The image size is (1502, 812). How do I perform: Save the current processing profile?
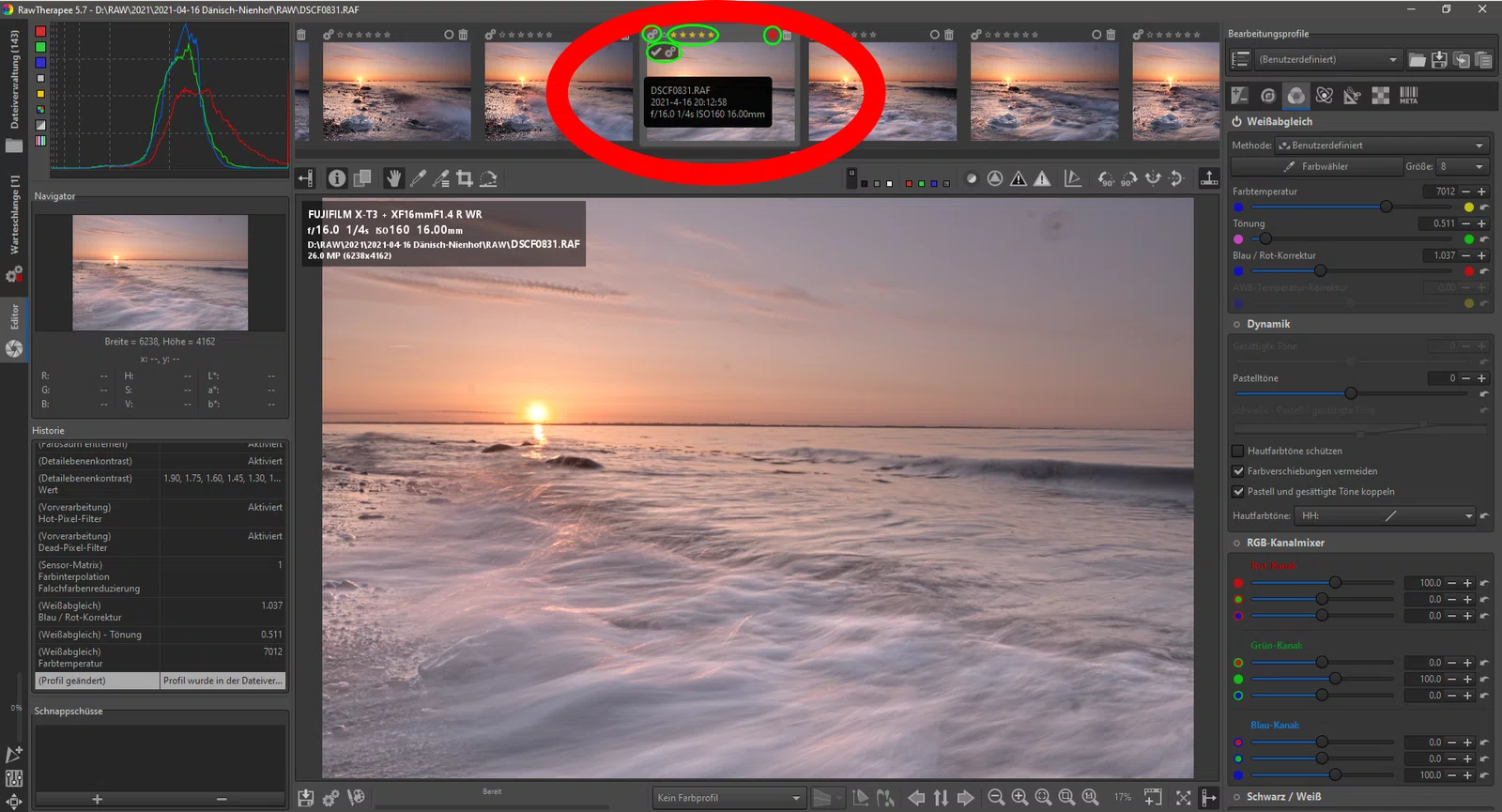[1439, 60]
